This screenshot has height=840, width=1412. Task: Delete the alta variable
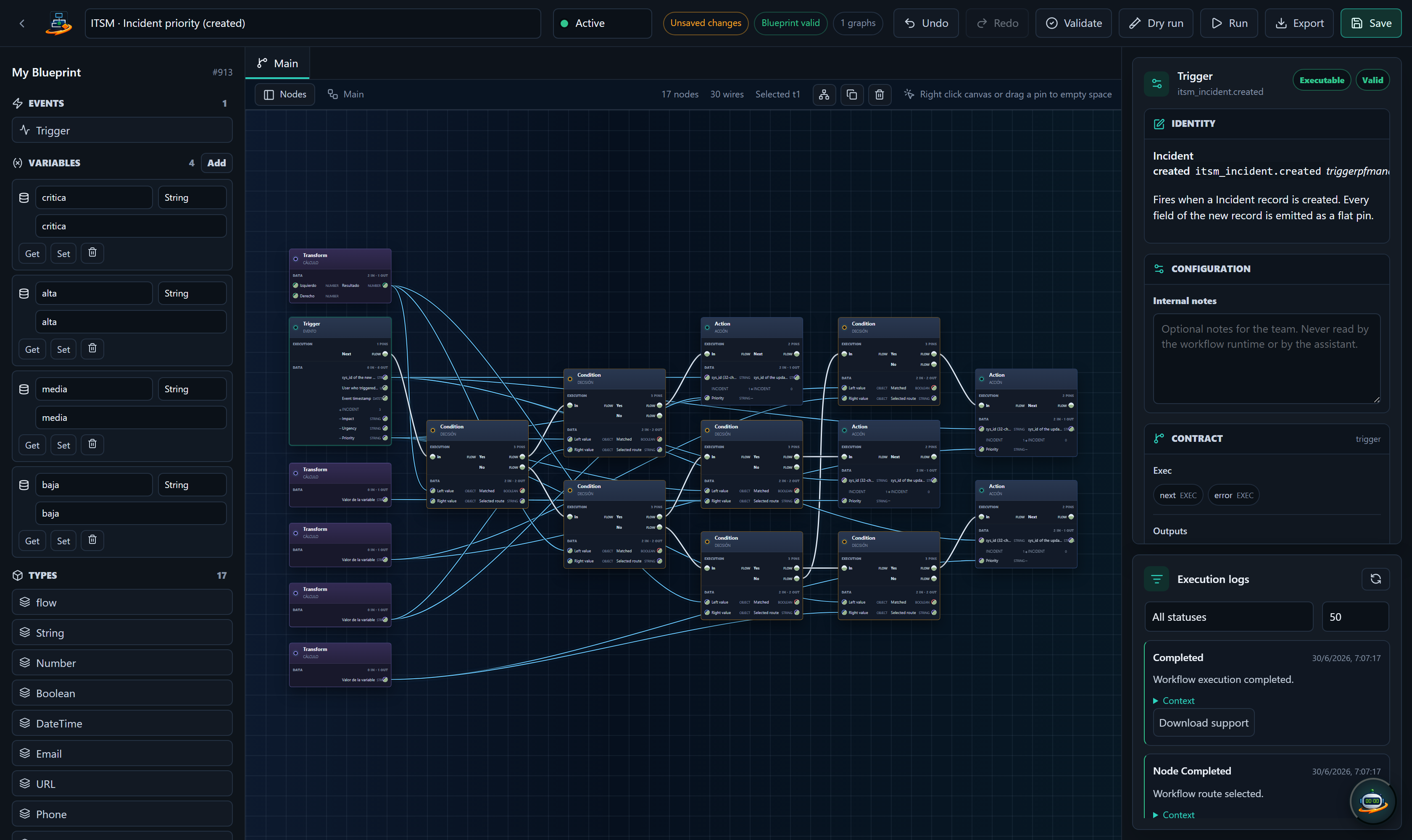(x=92, y=349)
